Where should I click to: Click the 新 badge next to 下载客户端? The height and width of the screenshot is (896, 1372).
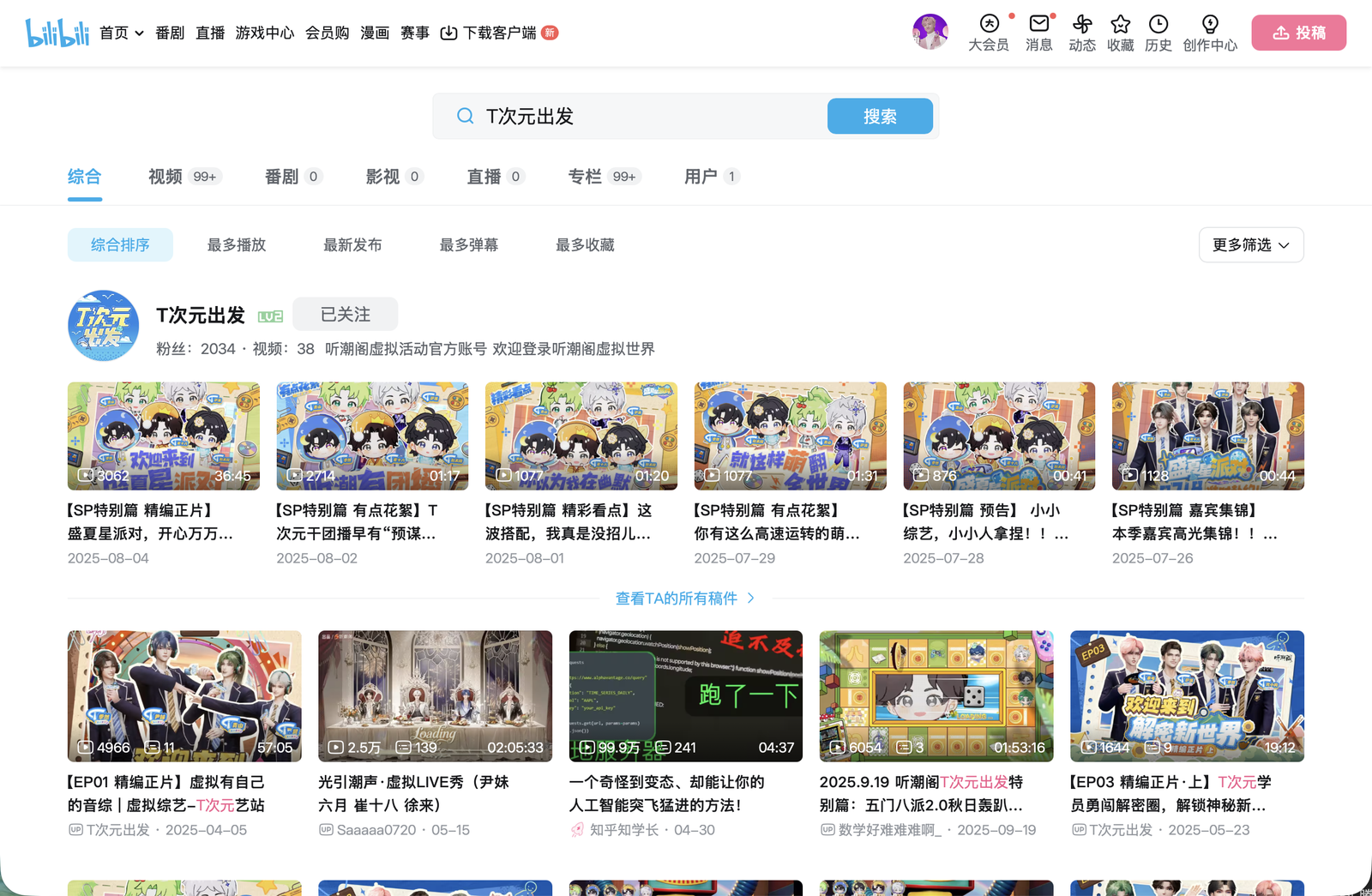(550, 33)
